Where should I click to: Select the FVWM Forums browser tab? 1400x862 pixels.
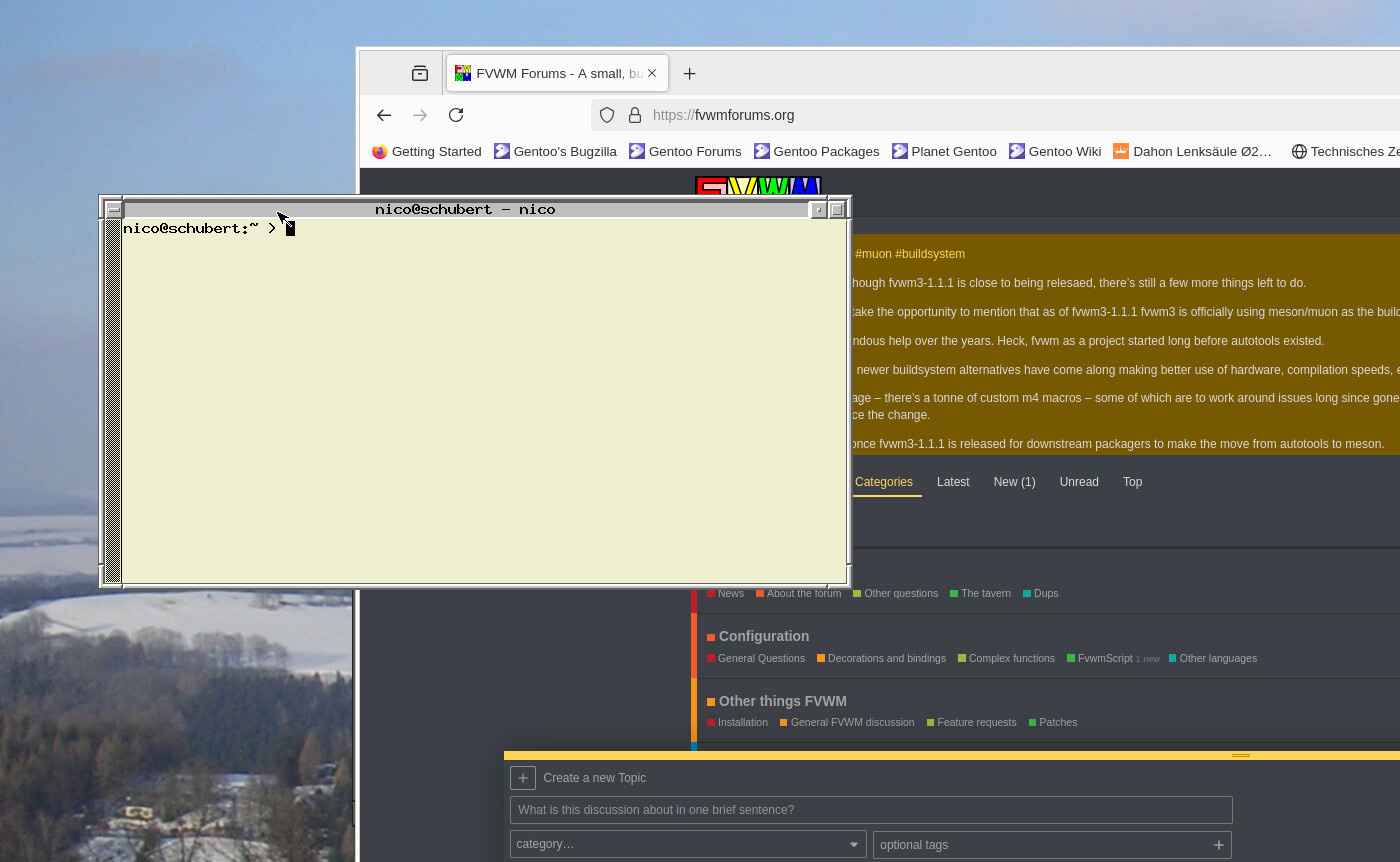pyautogui.click(x=557, y=73)
